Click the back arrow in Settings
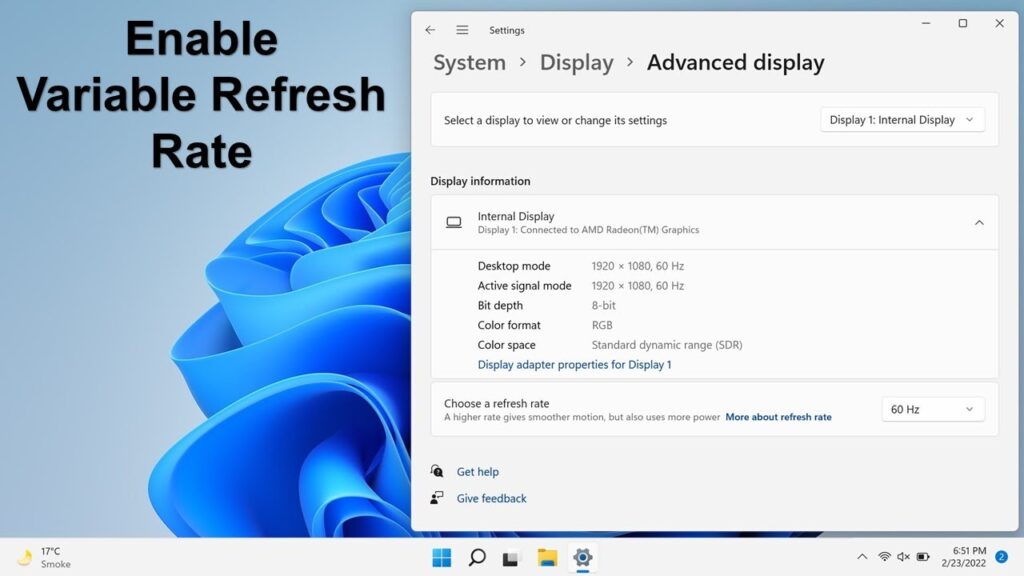 pos(431,30)
